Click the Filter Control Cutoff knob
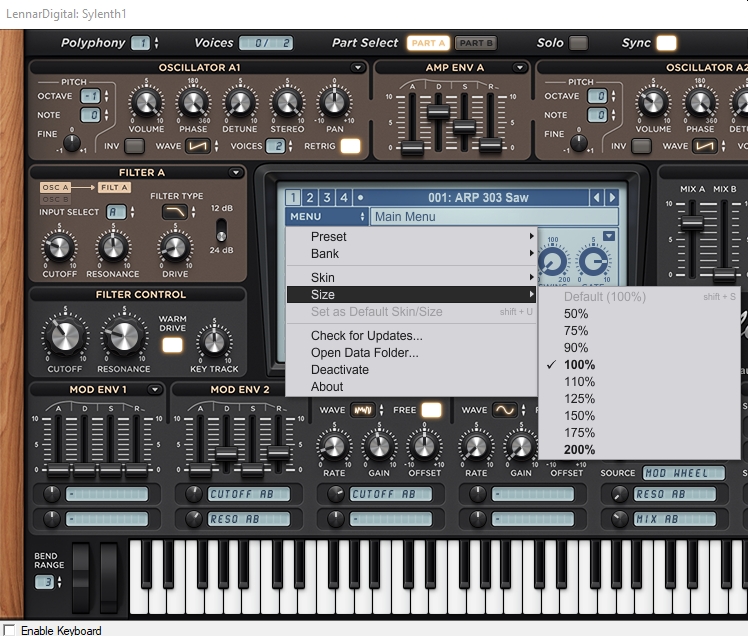 click(65, 337)
